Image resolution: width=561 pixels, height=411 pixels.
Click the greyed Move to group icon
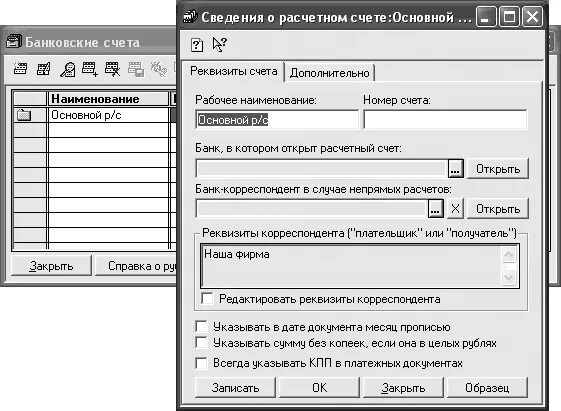pos(136,69)
